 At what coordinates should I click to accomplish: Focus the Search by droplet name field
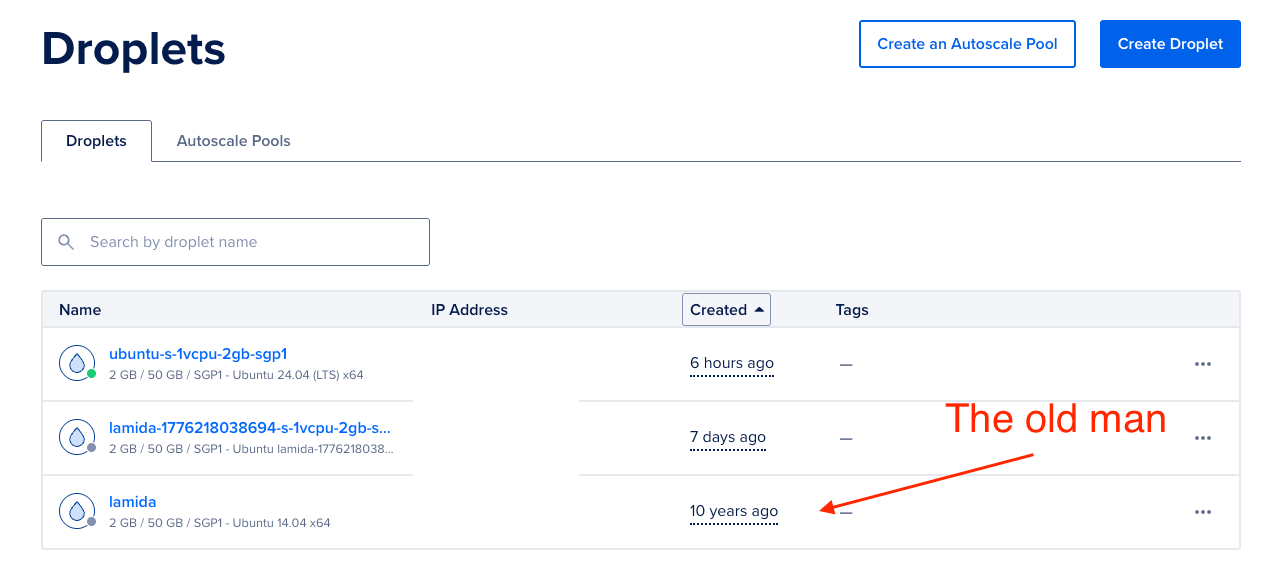coord(250,242)
